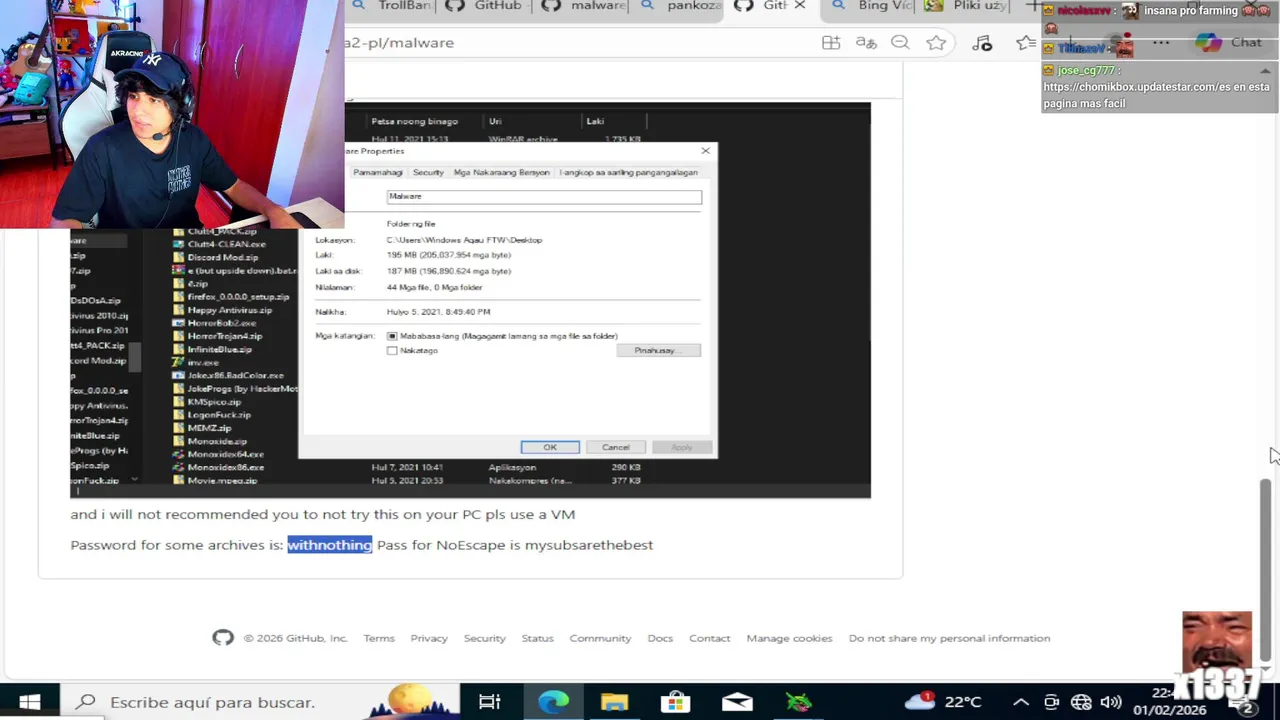Open Task View on the taskbar

pyautogui.click(x=489, y=702)
